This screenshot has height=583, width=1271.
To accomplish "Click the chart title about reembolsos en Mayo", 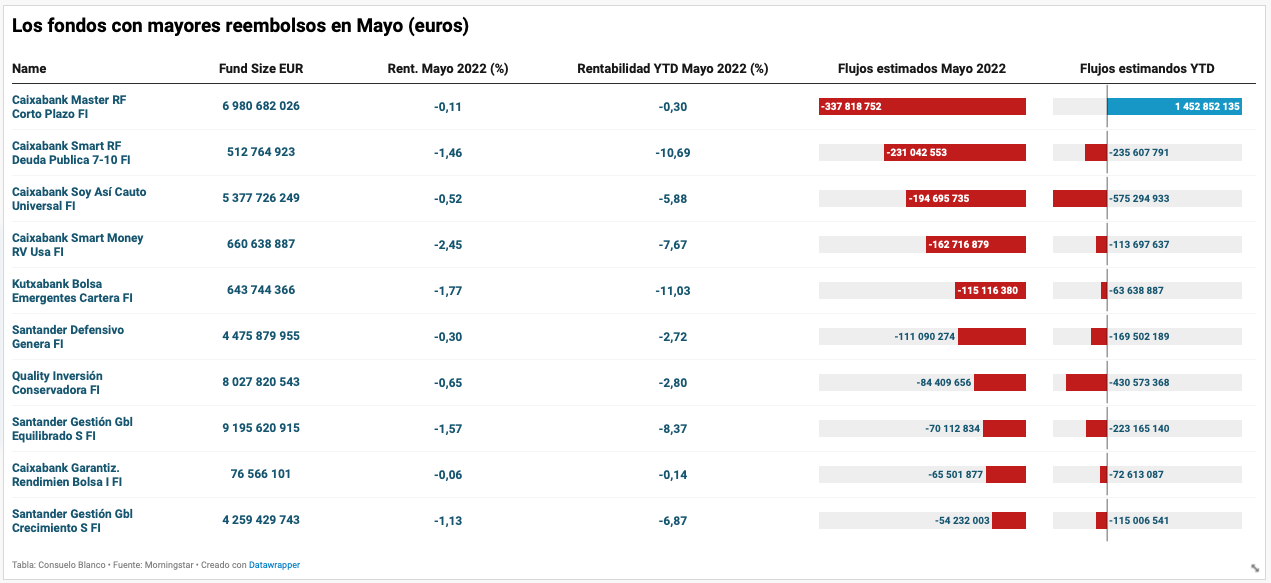I will coord(240,25).
